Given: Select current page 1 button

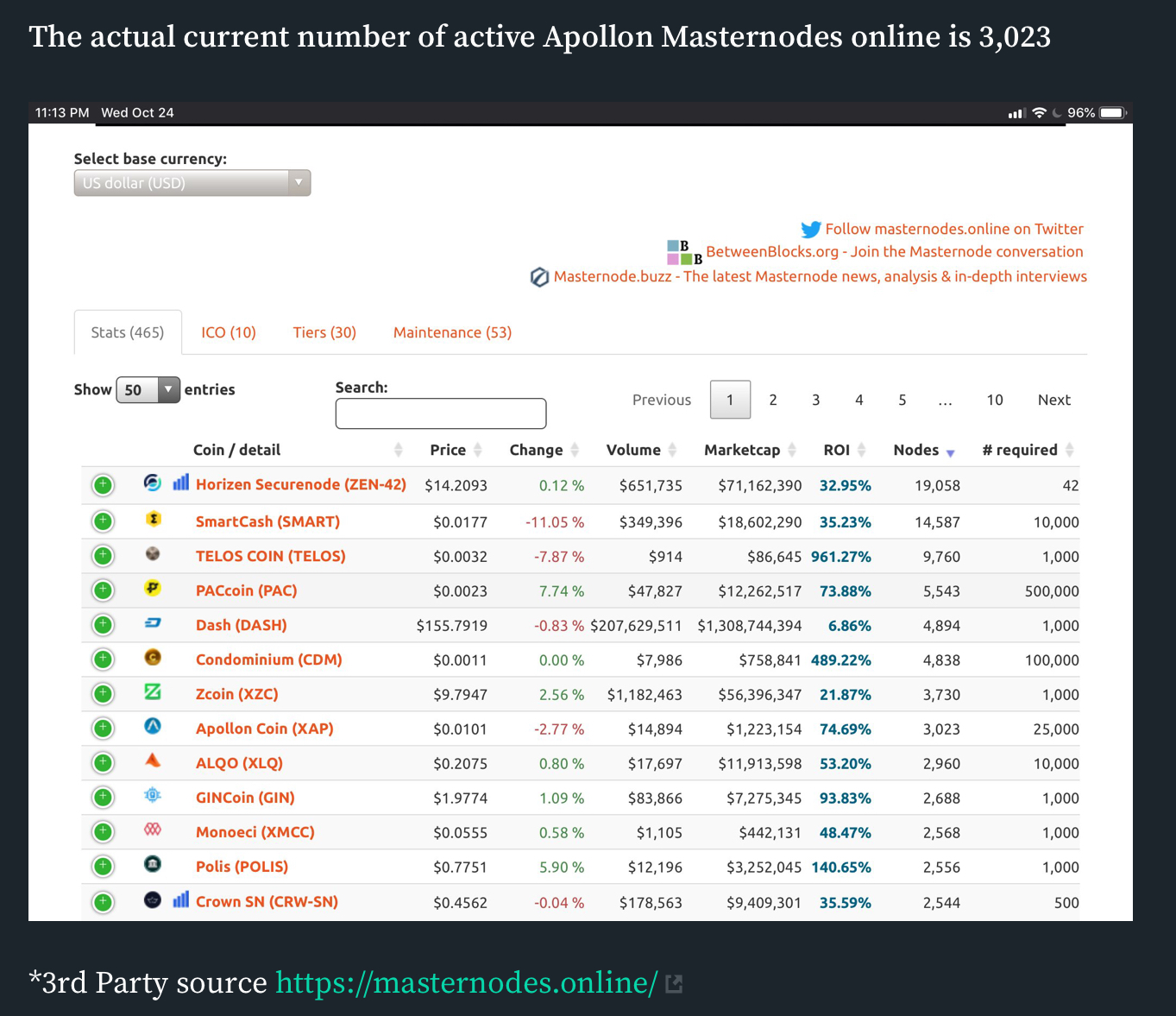Looking at the screenshot, I should 730,400.
